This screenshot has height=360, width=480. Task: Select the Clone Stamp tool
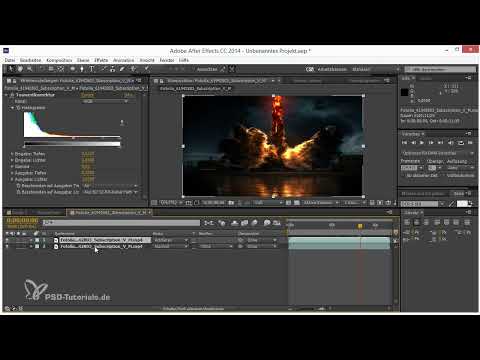pyautogui.click(x=113, y=69)
